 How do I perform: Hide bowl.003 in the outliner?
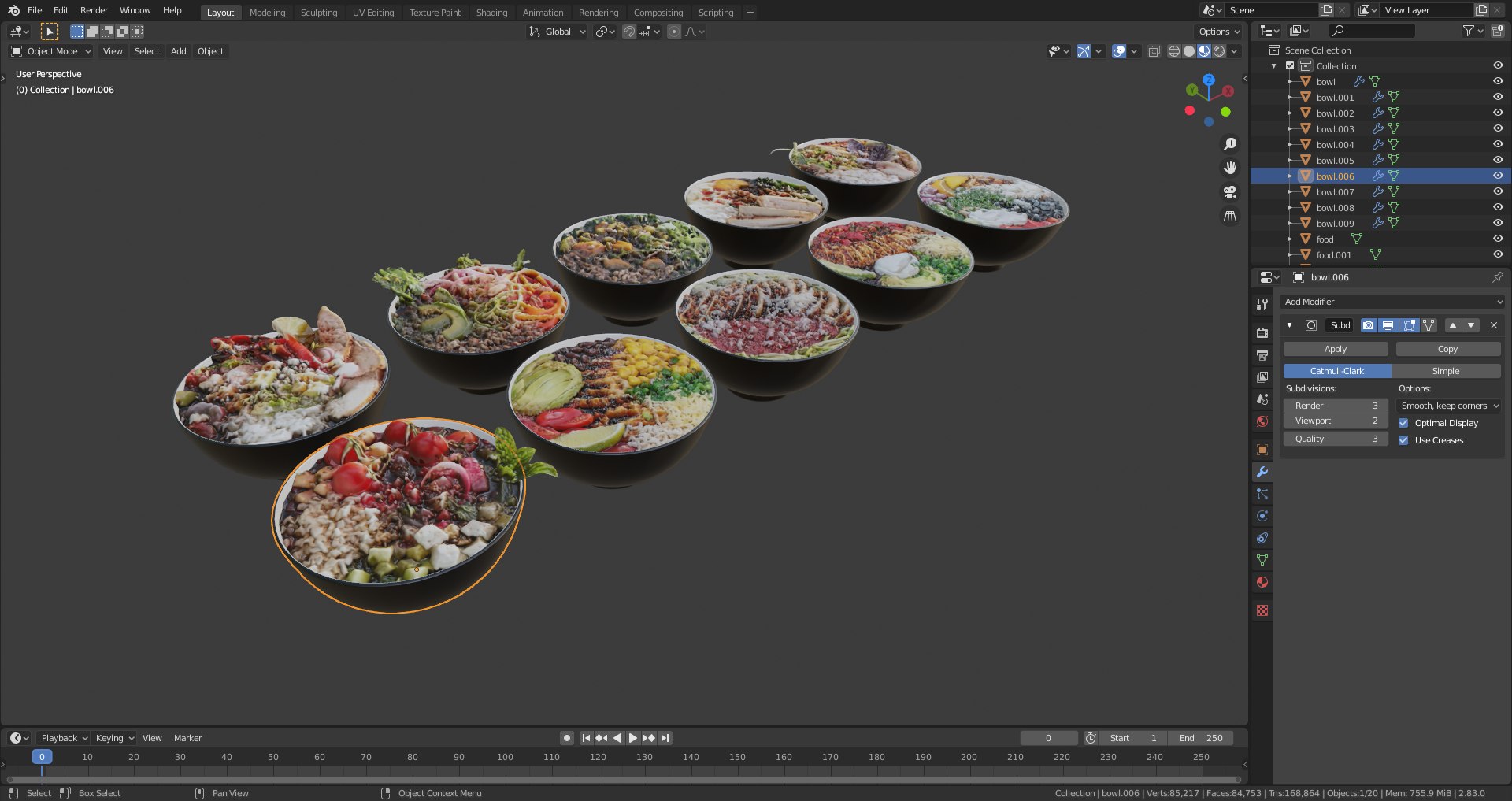coord(1498,128)
